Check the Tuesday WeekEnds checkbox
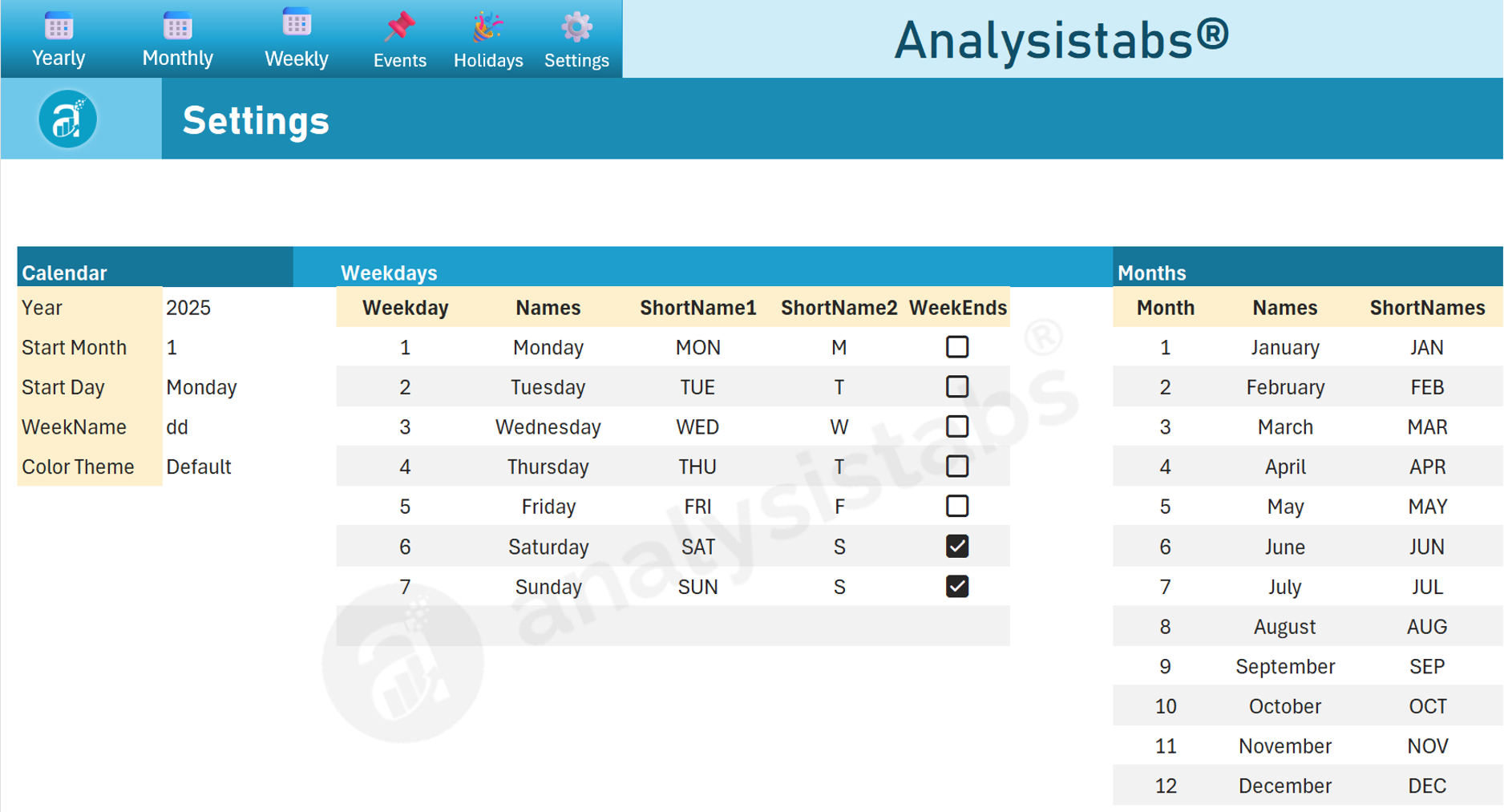The width and height of the screenshot is (1504, 812). click(x=957, y=387)
